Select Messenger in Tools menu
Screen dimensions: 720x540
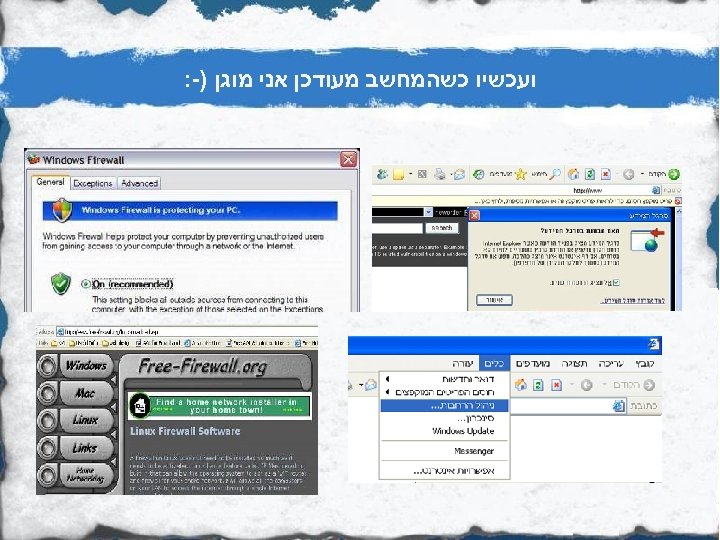(x=444, y=451)
